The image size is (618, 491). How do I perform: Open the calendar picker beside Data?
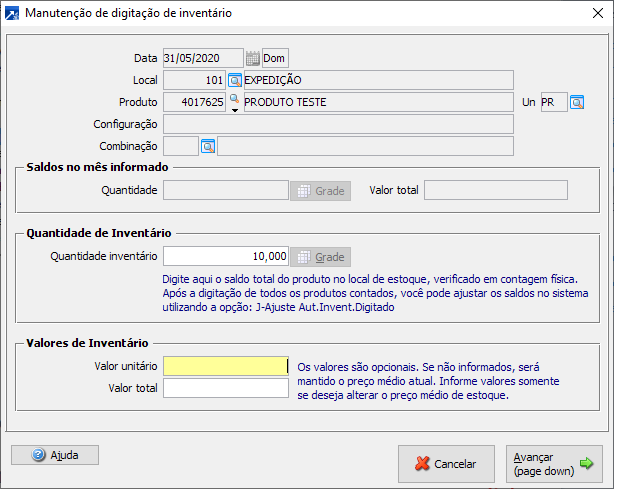[x=252, y=58]
